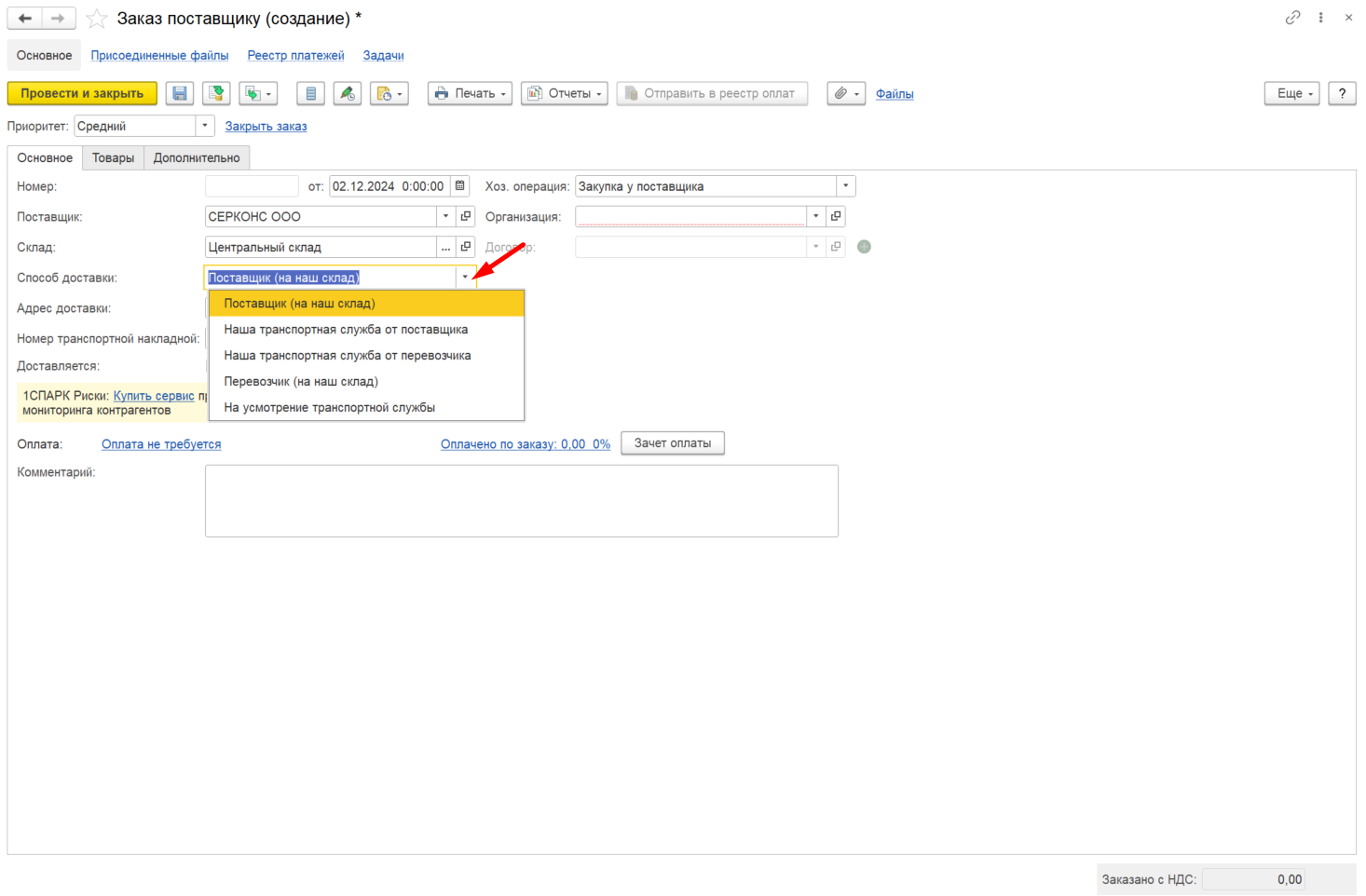The image size is (1366, 896).
Task: Open the calendar picker for order date
Action: click(x=460, y=186)
